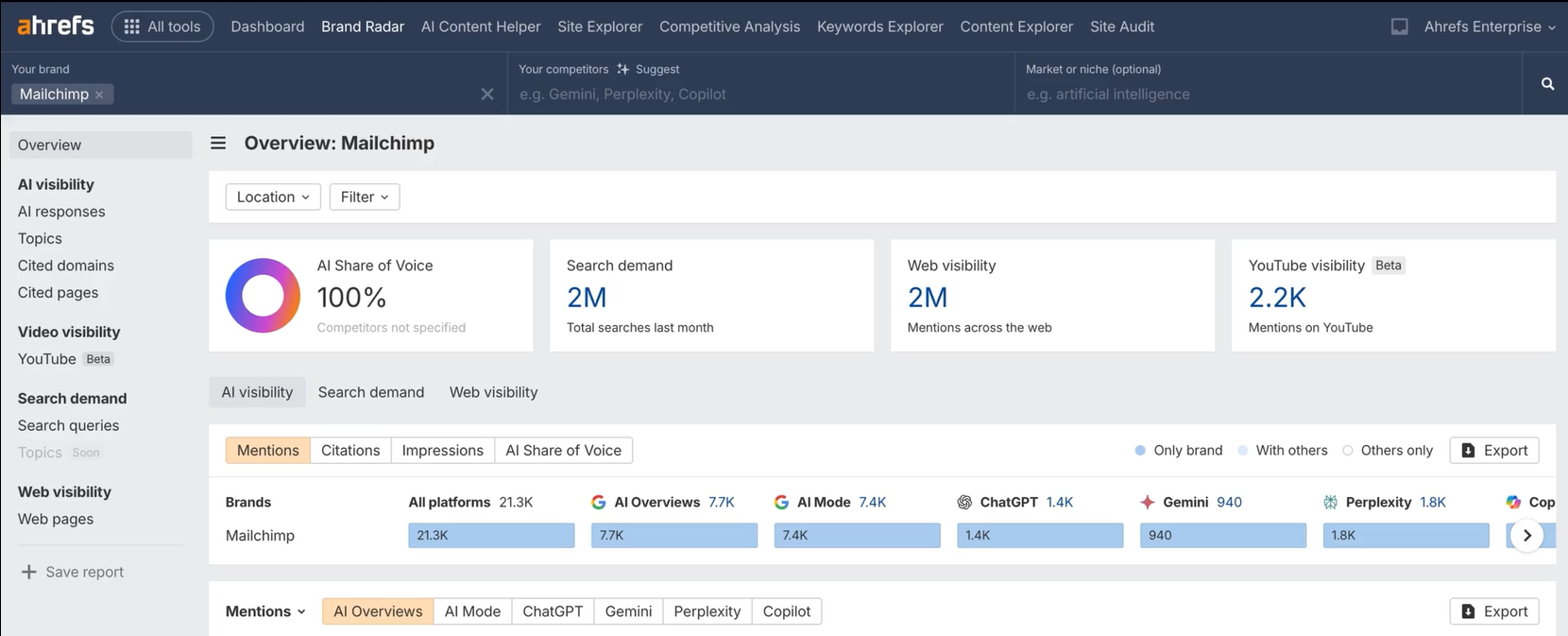The height and width of the screenshot is (636, 1568).
Task: Remove the Mailchimp brand tag
Action: (x=99, y=95)
